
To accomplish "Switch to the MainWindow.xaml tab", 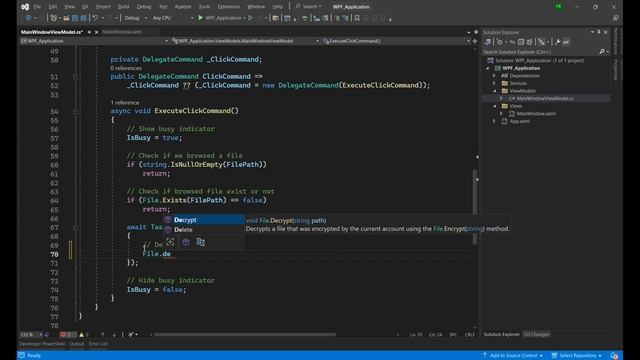I will pyautogui.click(x=122, y=32).
